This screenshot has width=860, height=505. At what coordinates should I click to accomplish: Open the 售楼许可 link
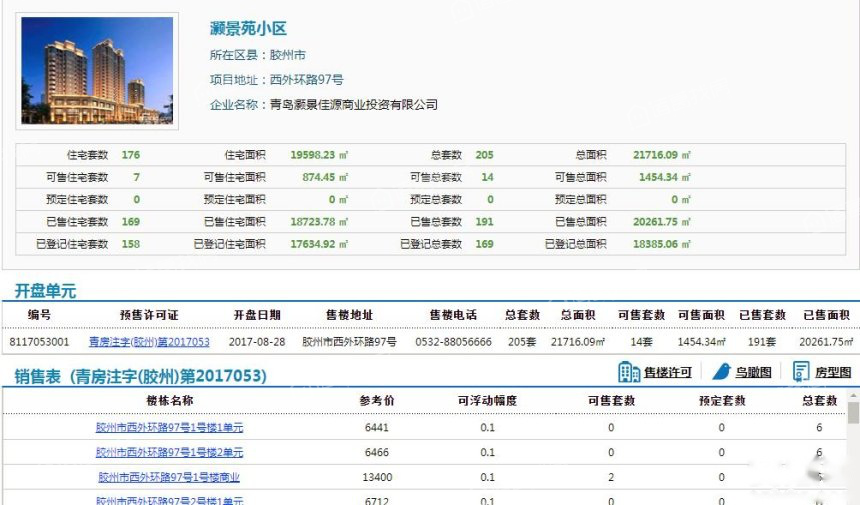[667, 373]
